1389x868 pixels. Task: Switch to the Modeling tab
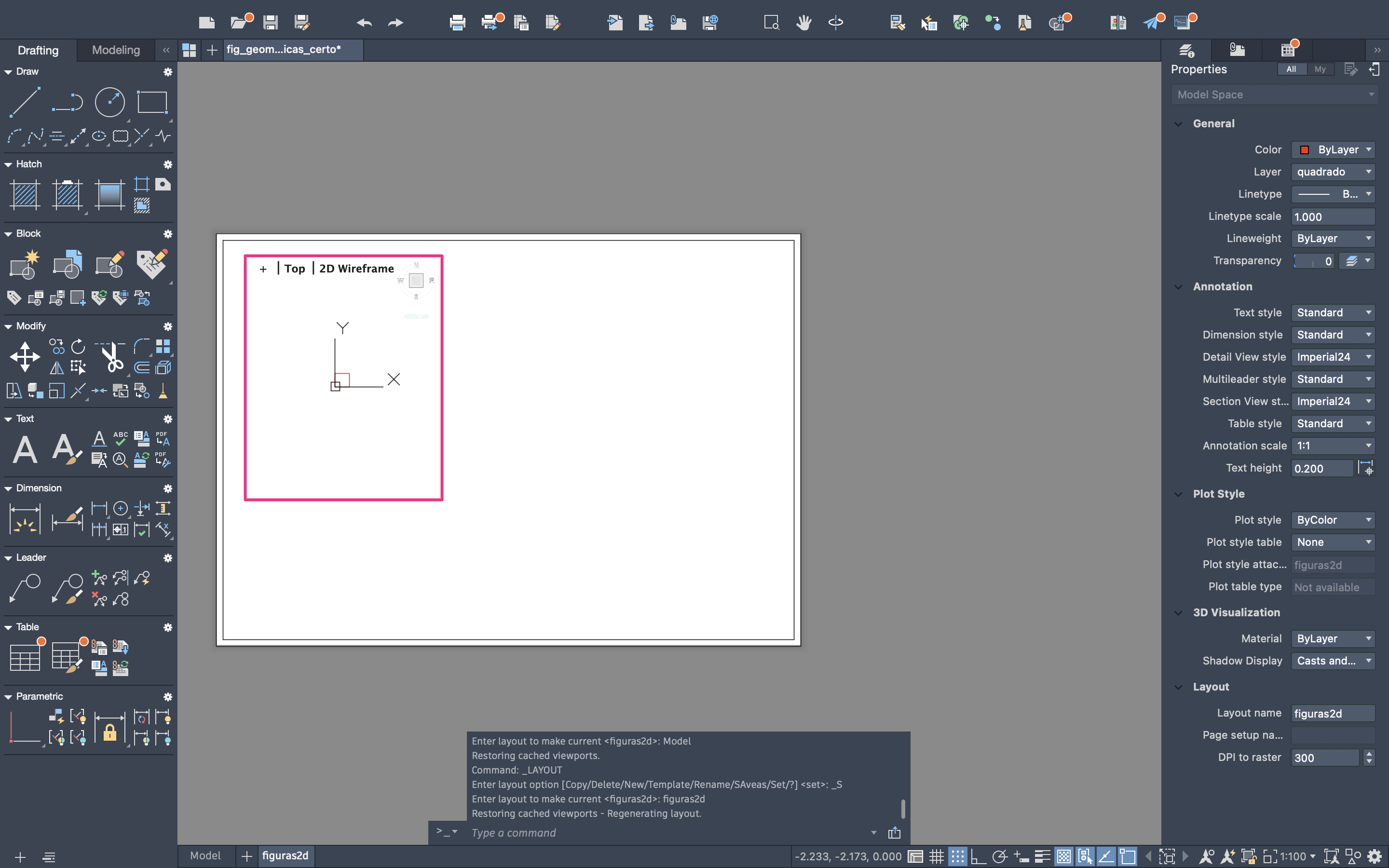(x=116, y=50)
